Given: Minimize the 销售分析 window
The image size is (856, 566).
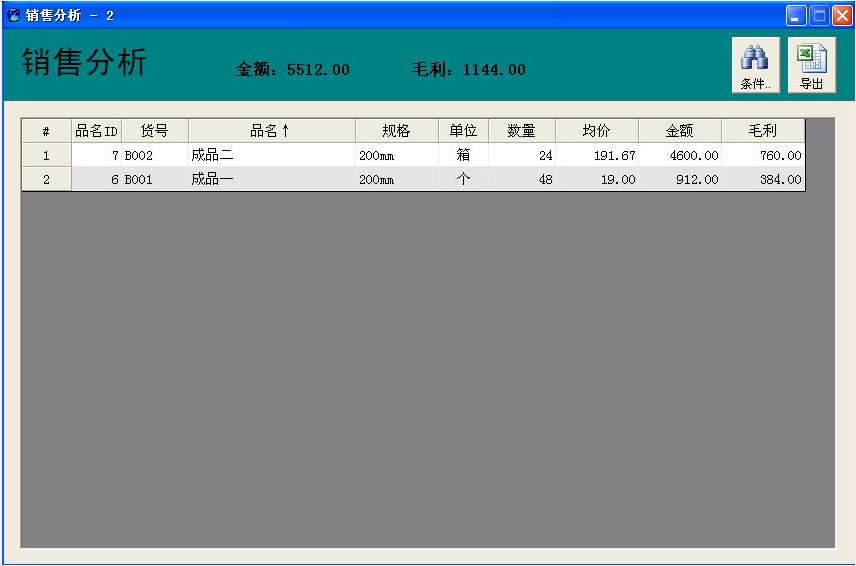Looking at the screenshot, I should (x=796, y=15).
